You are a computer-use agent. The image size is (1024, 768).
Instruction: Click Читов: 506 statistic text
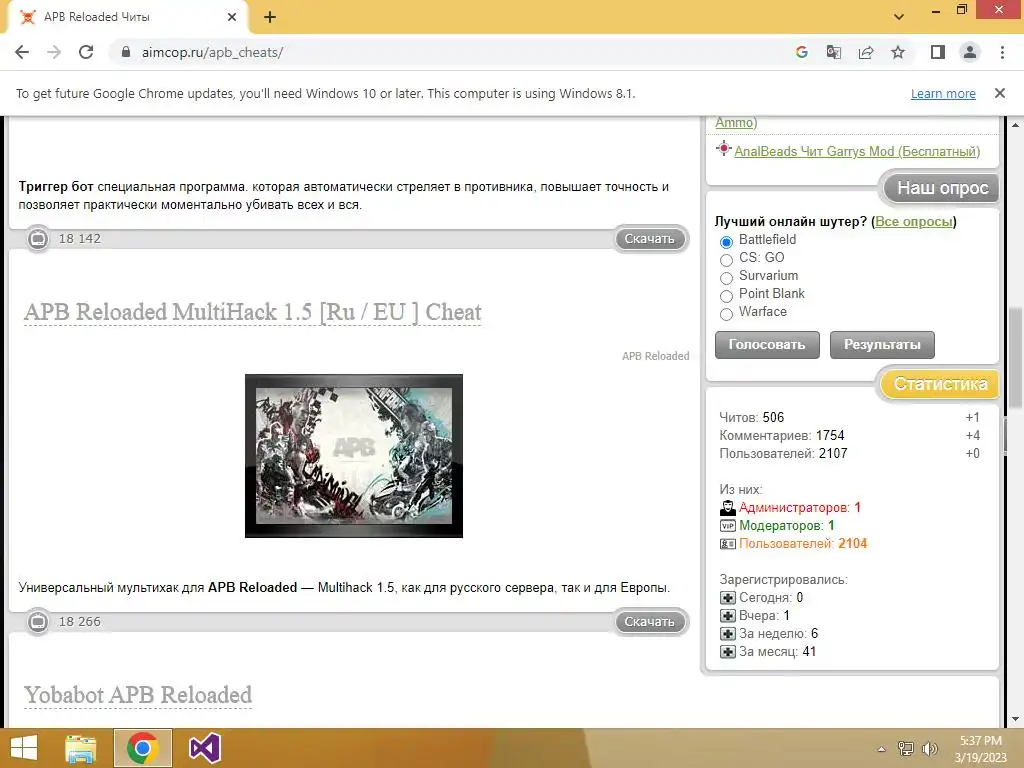click(x=752, y=417)
